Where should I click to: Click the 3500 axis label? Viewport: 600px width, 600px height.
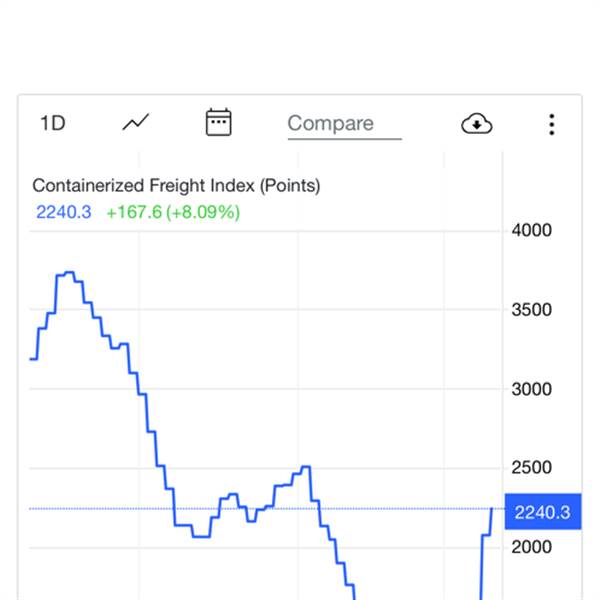click(x=532, y=310)
